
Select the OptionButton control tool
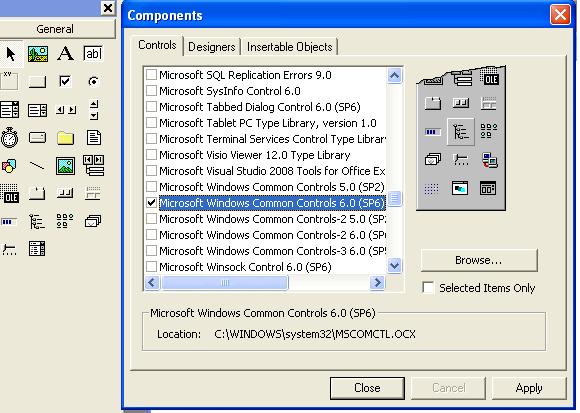click(x=94, y=81)
